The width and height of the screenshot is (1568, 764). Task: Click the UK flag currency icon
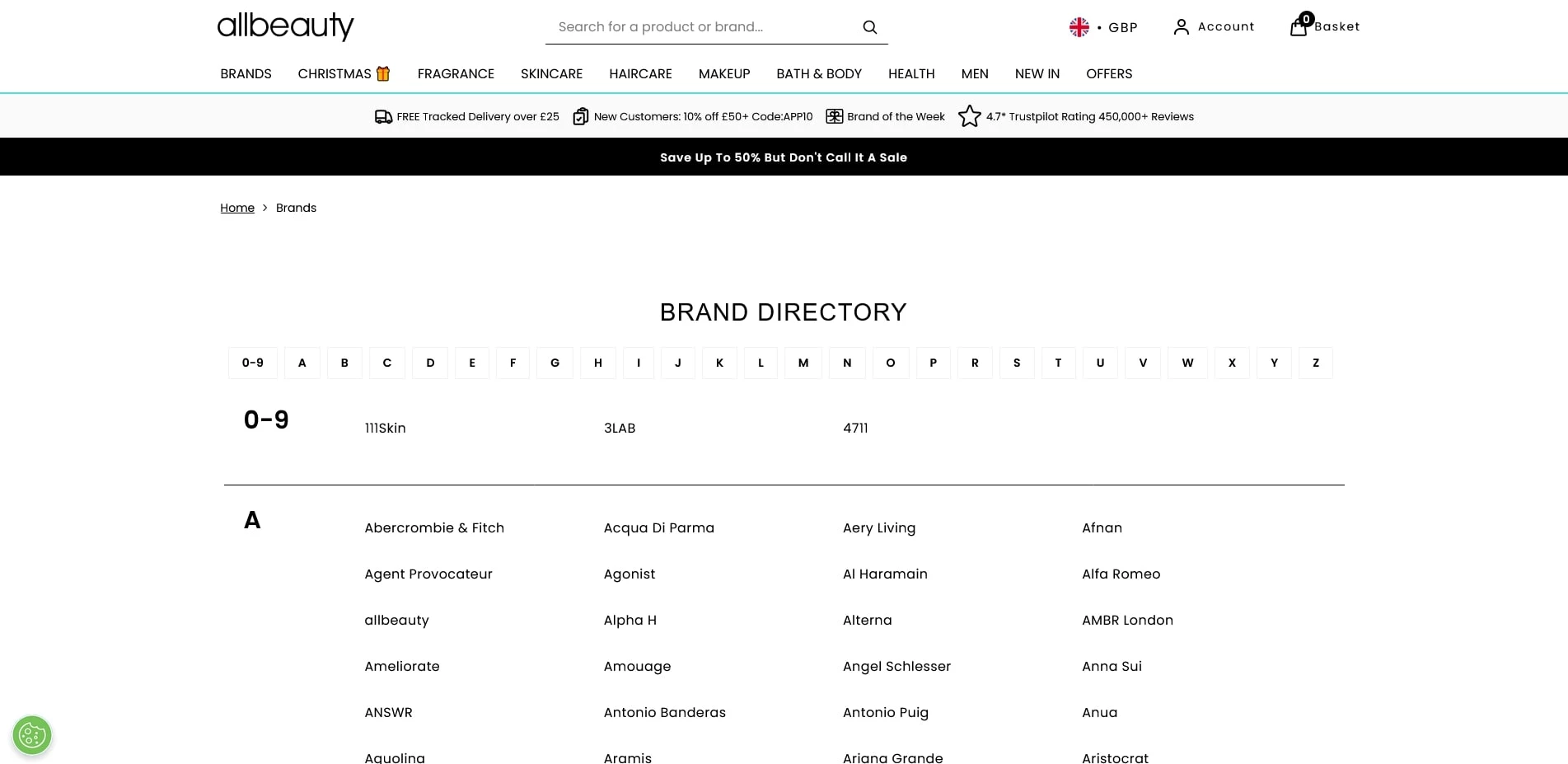coord(1079,27)
